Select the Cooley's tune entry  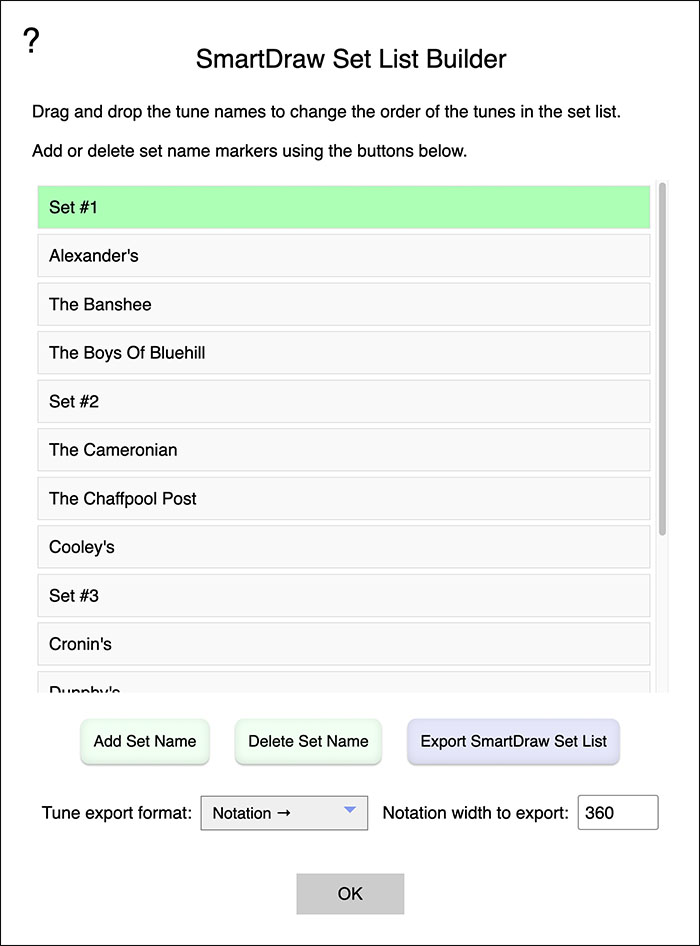coord(344,547)
